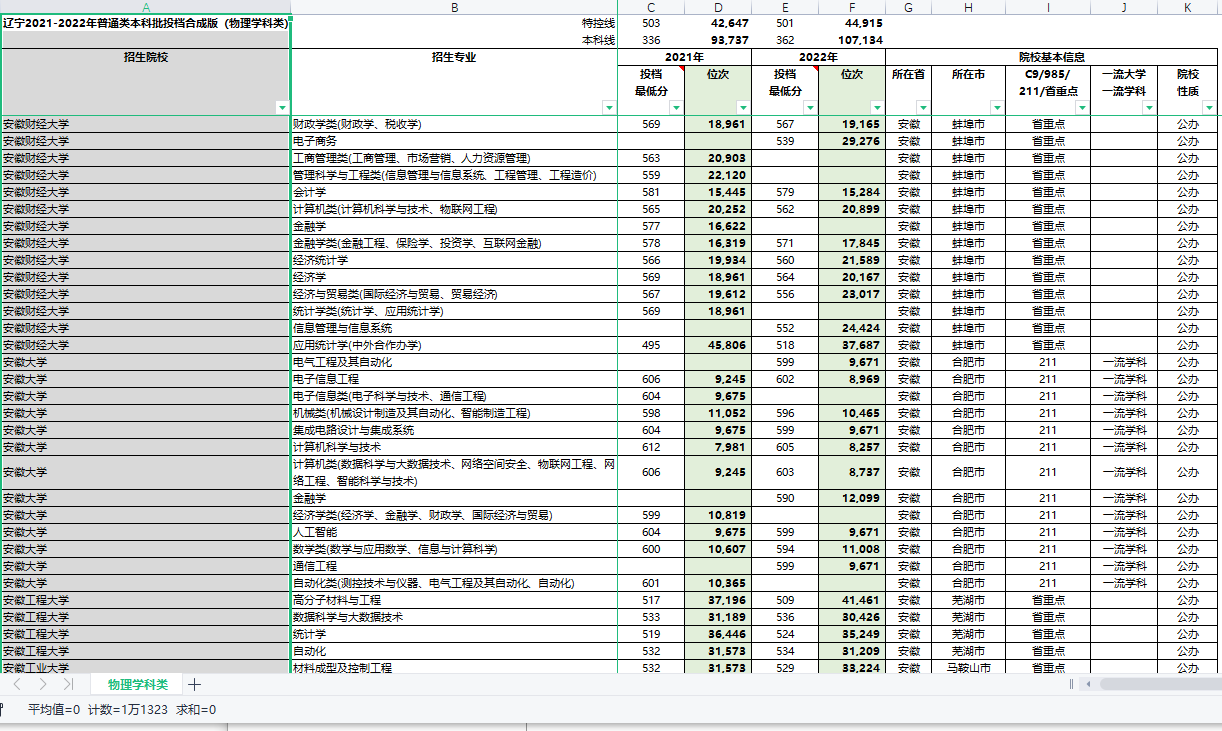
Task: Add a new sheet with plus icon
Action: click(x=195, y=685)
